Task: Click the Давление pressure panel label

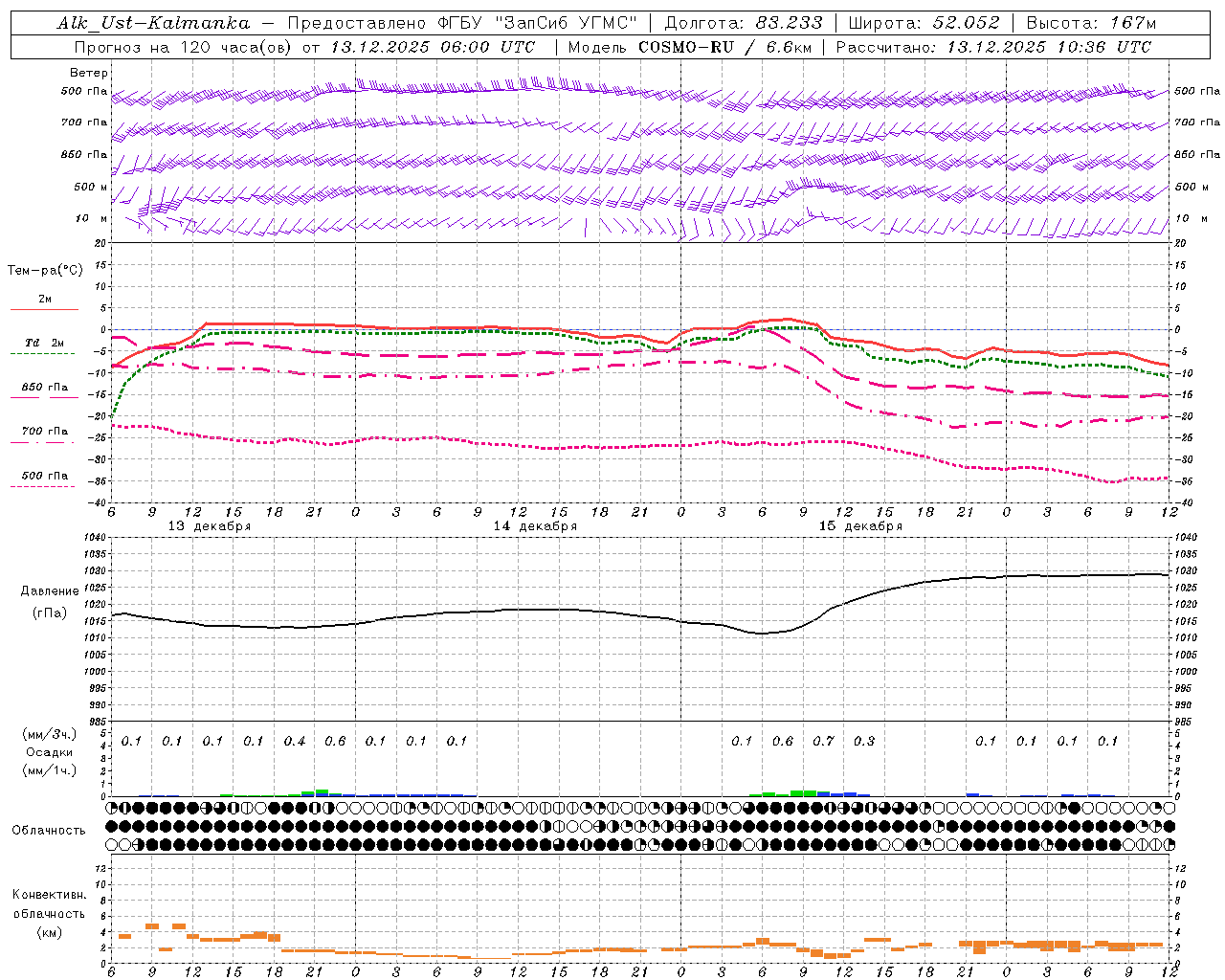Action: pyautogui.click(x=50, y=591)
